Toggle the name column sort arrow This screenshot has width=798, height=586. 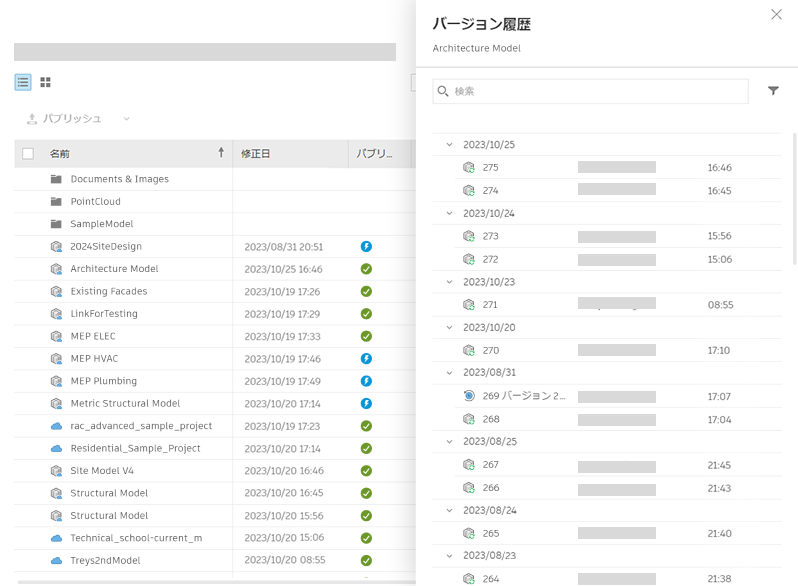[221, 152]
